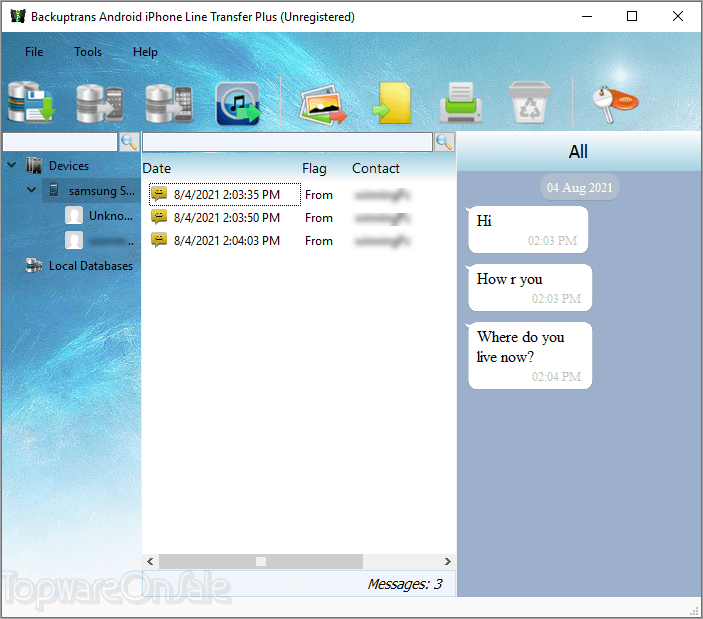Screen dimensions: 703x619
Task: Click the "How r you" chat bubble
Action: (530, 287)
